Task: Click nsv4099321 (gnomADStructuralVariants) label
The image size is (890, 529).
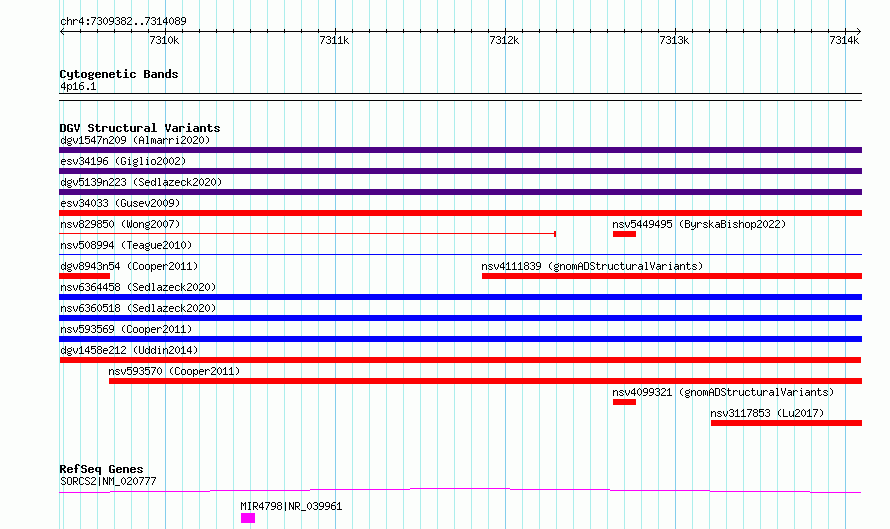Action: [723, 392]
